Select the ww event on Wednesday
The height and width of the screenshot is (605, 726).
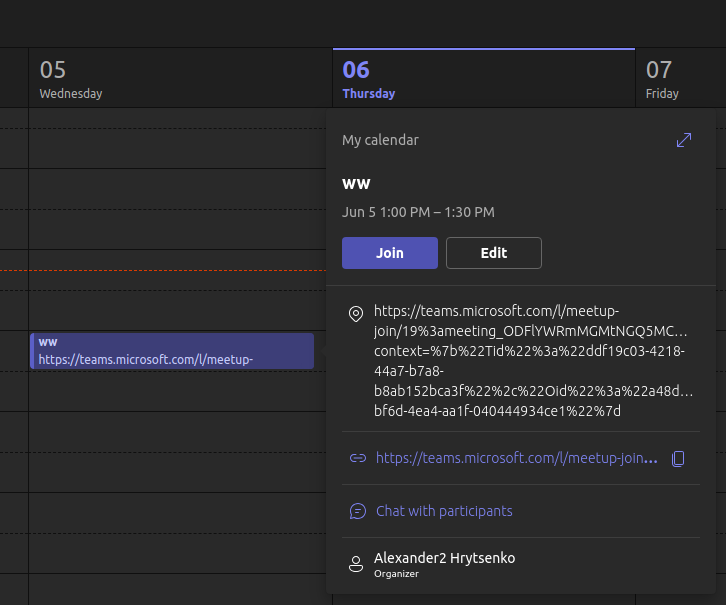[172, 351]
